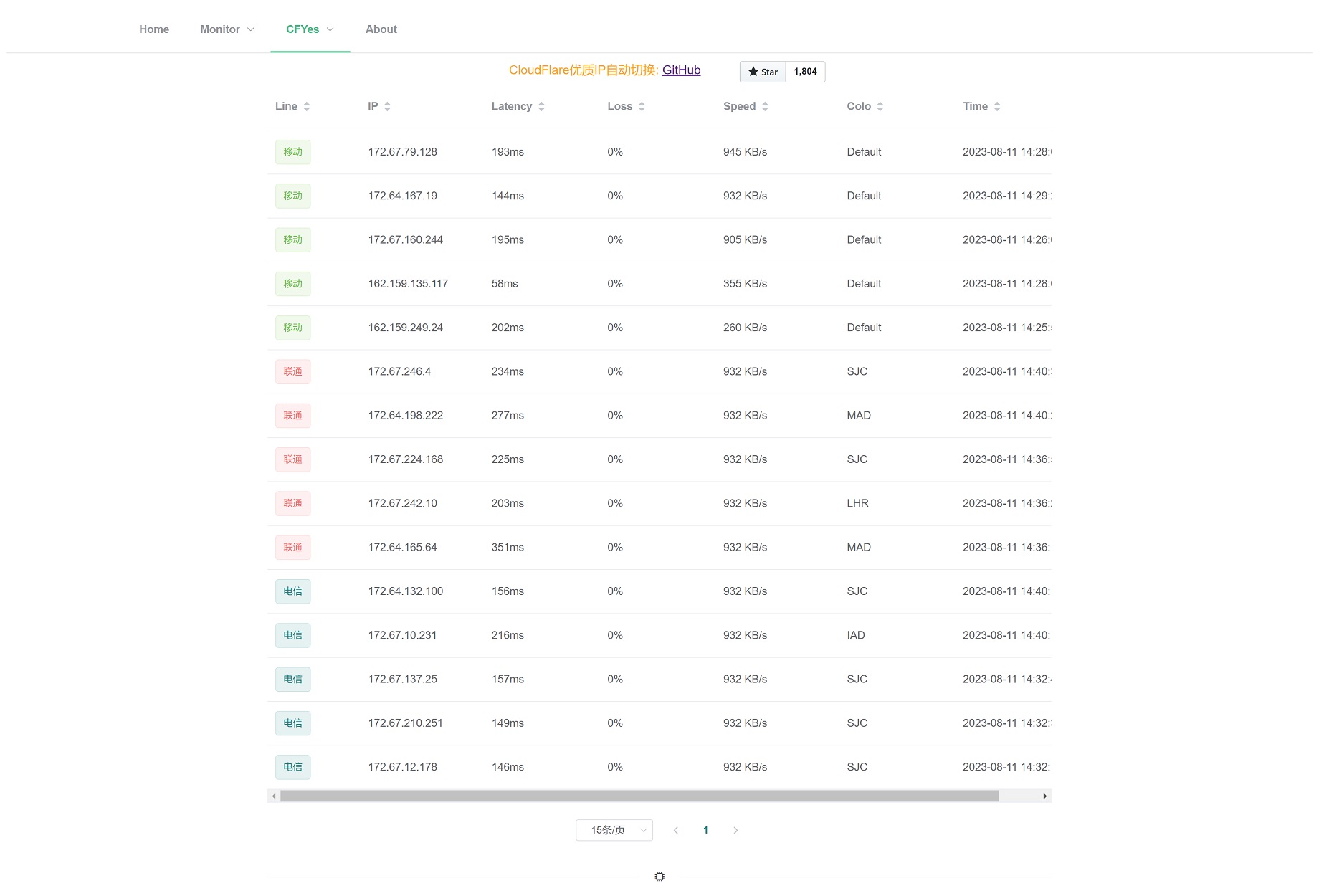Select IP cell 172.64.165.64
Image resolution: width=1319 pixels, height=896 pixels.
(403, 548)
